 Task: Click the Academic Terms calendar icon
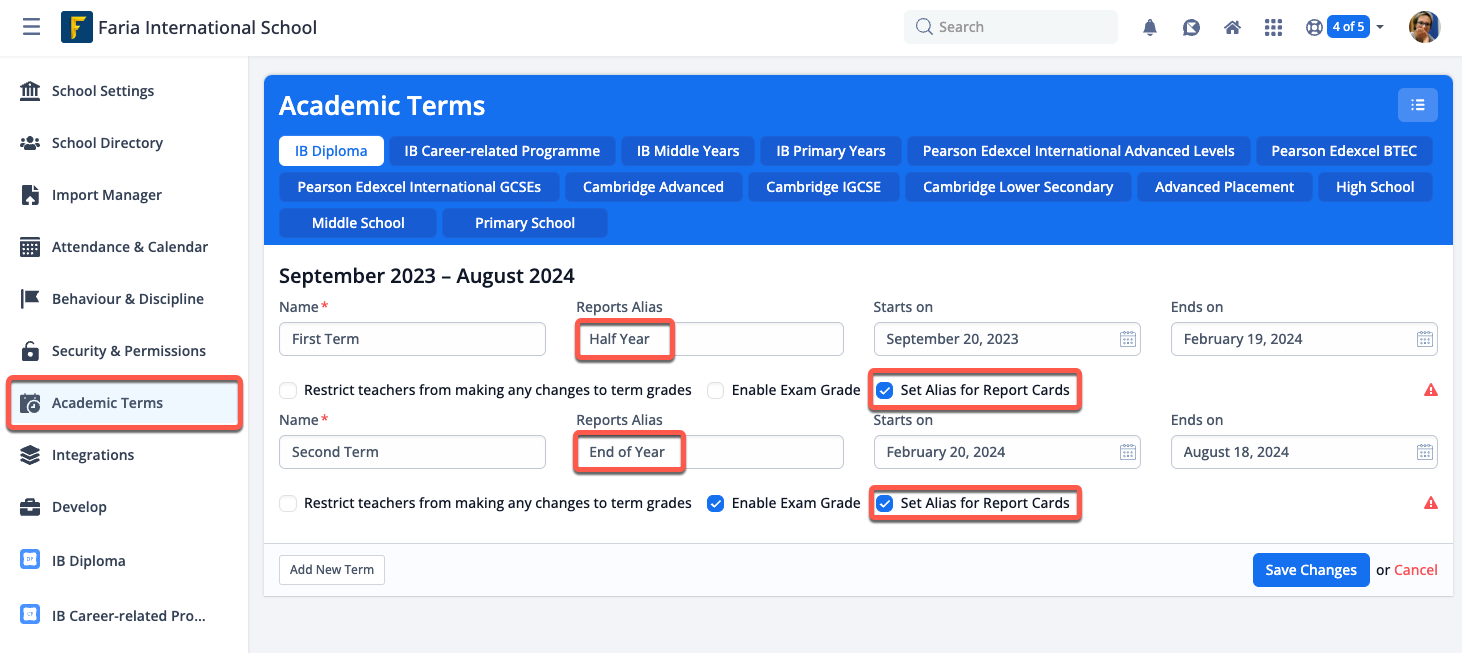30,403
